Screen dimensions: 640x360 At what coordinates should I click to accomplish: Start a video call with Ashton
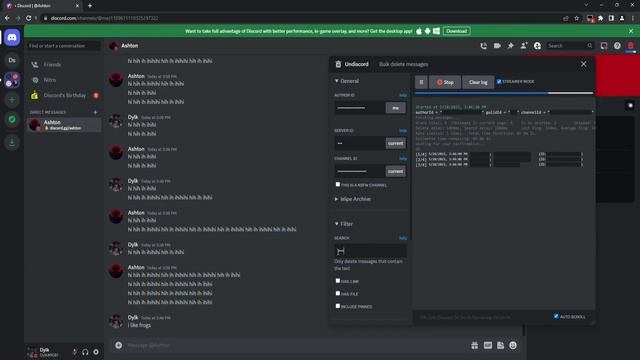click(497, 46)
